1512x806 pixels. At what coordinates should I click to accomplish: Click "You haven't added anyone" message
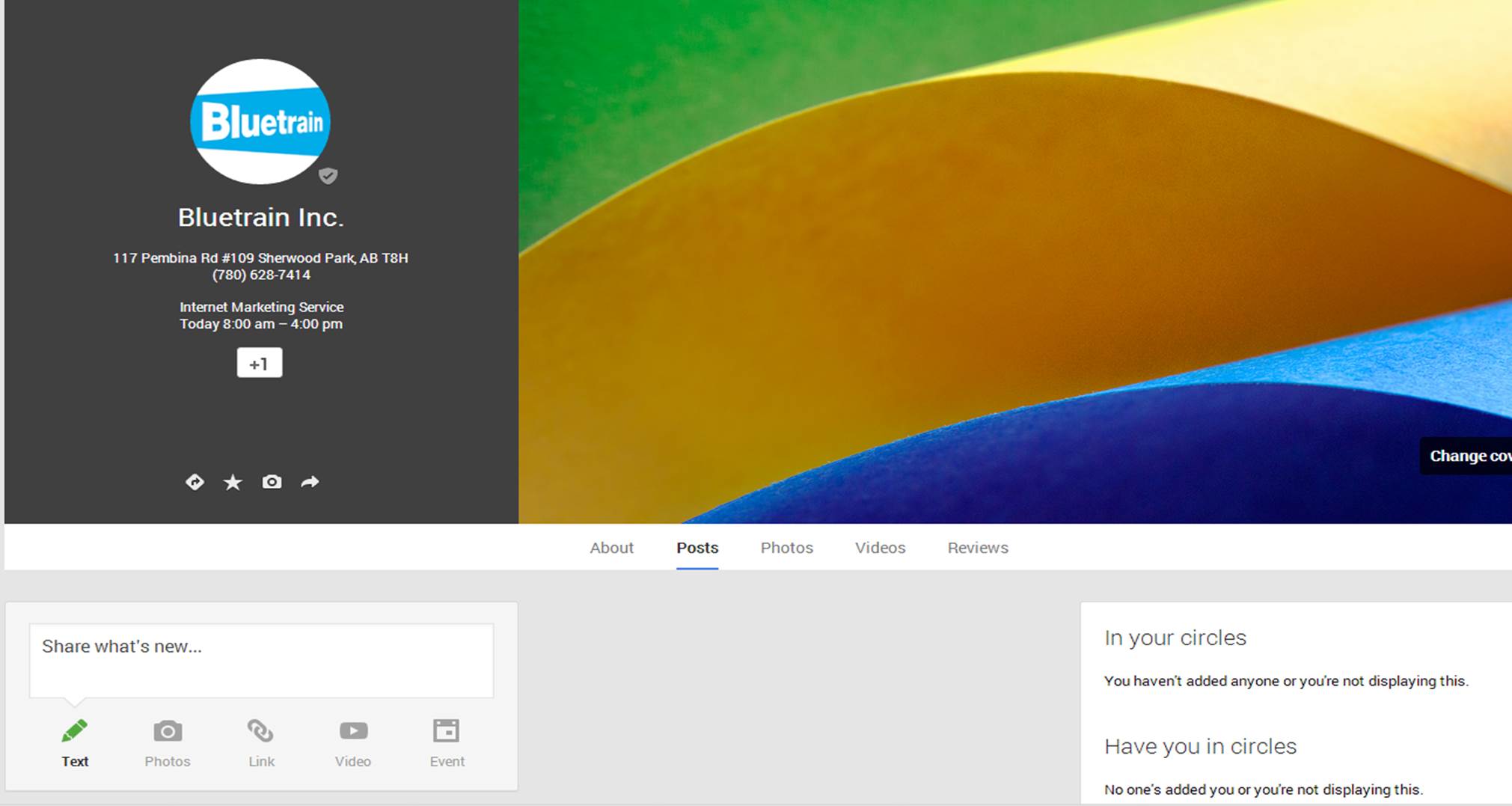pyautogui.click(x=1286, y=681)
